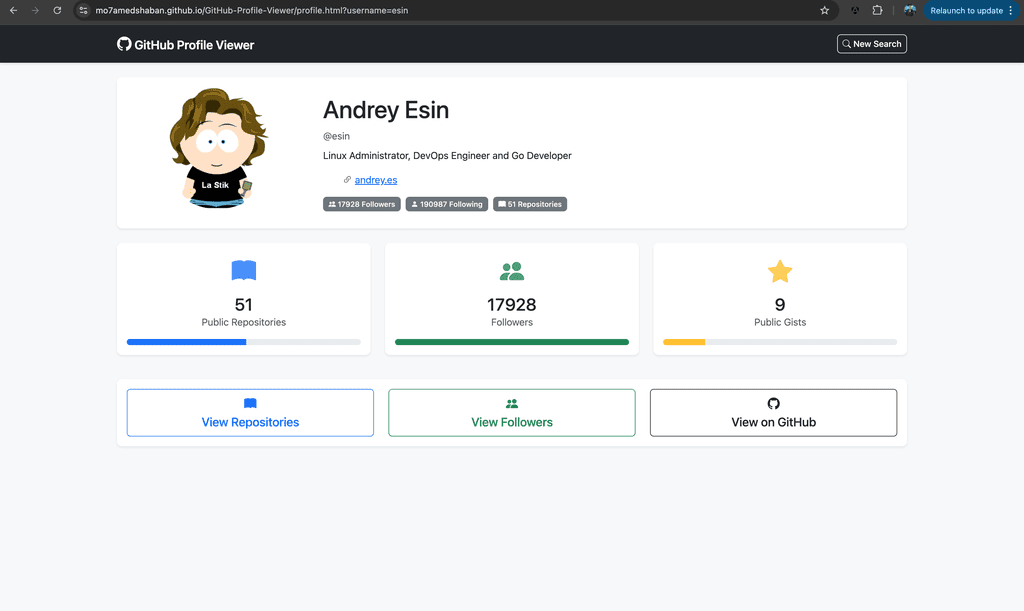Open the View Repositories button
This screenshot has height=611, width=1024.
(x=250, y=413)
